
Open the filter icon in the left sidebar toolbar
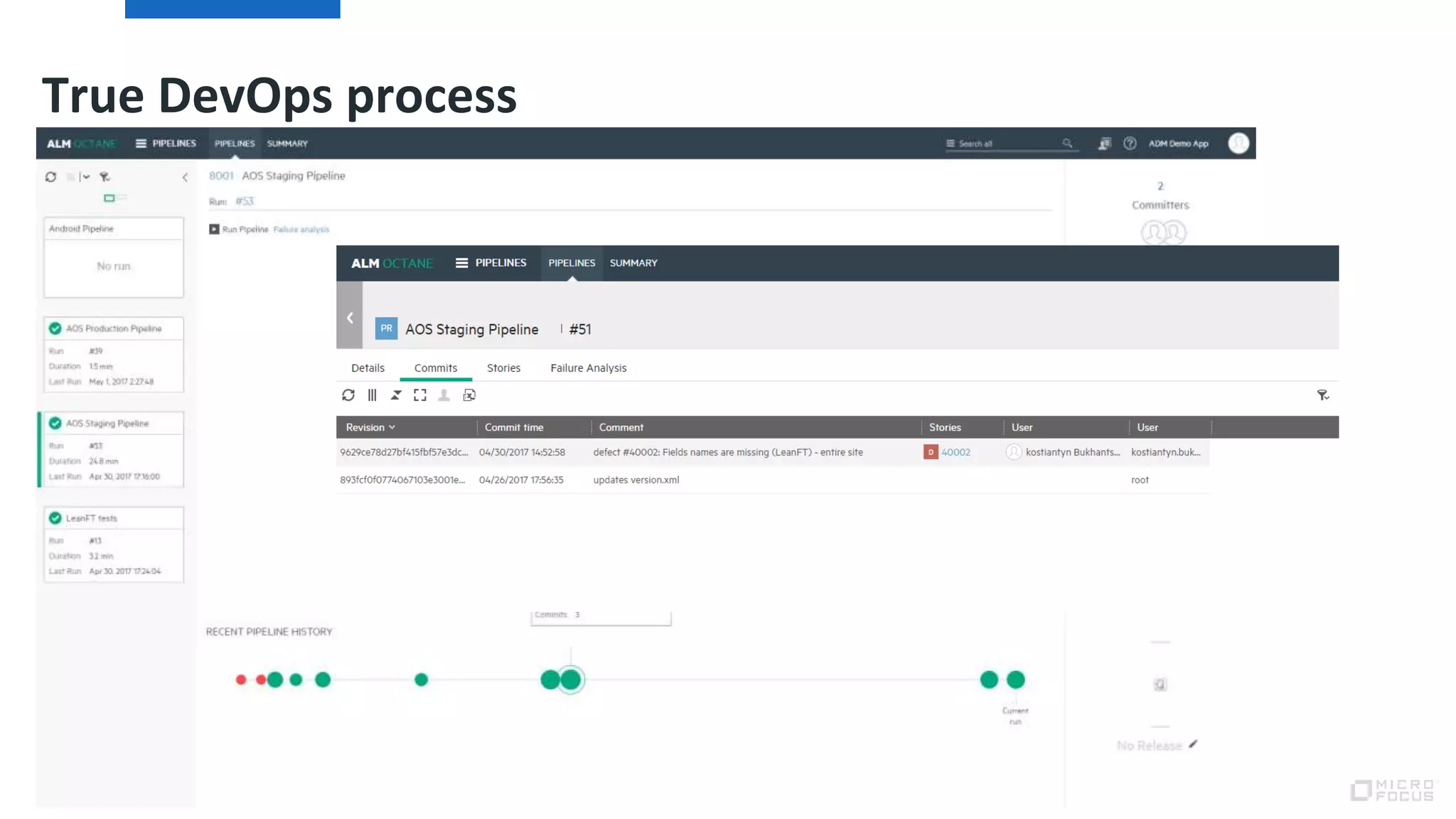105,177
